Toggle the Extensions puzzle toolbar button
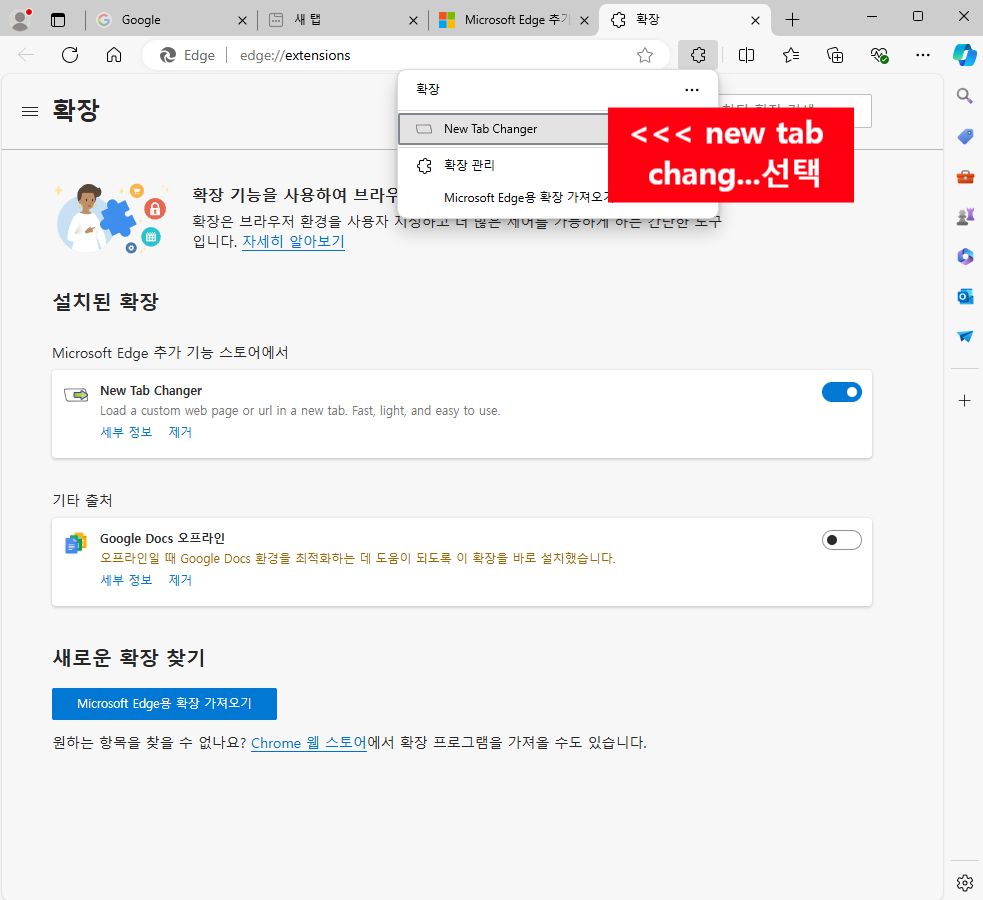The image size is (983, 900). tap(698, 55)
